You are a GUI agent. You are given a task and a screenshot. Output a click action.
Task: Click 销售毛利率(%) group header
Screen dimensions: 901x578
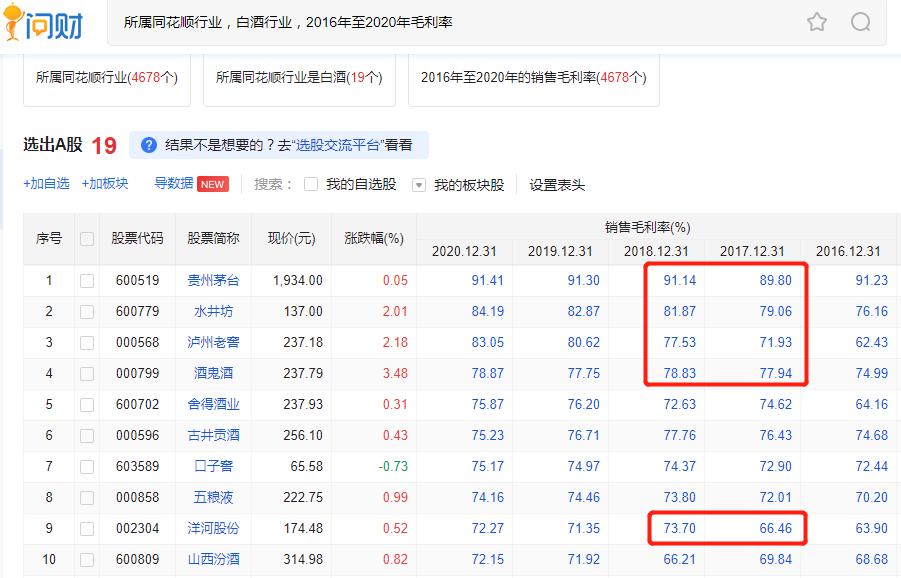[648, 228]
